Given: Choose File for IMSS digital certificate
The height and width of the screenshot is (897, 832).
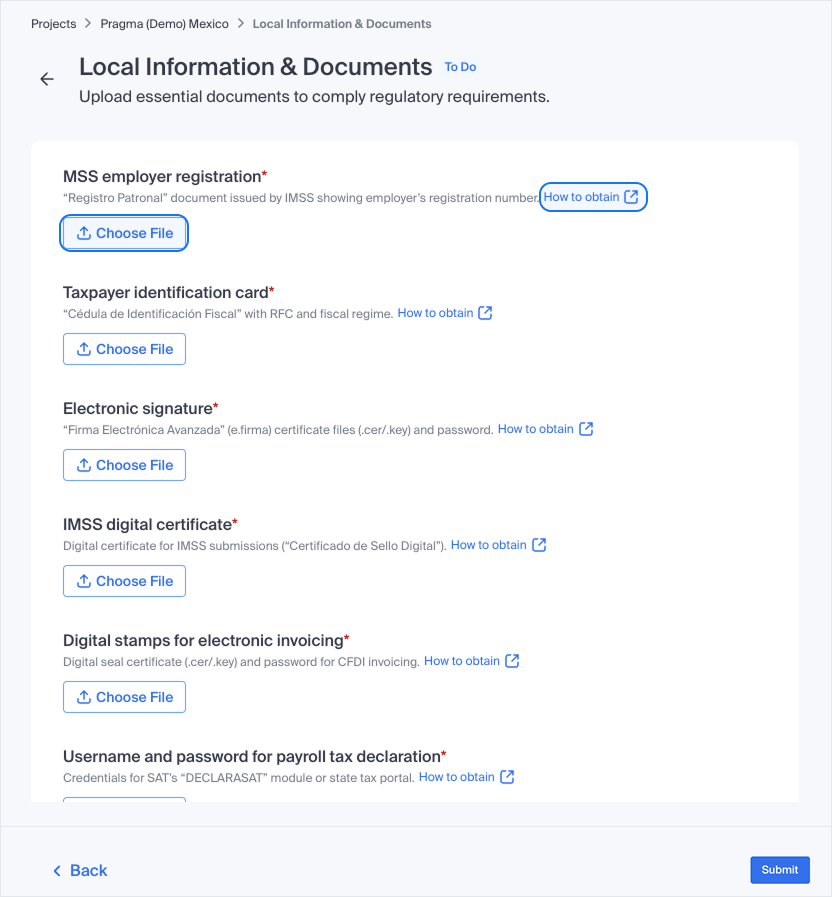Looking at the screenshot, I should (x=124, y=581).
